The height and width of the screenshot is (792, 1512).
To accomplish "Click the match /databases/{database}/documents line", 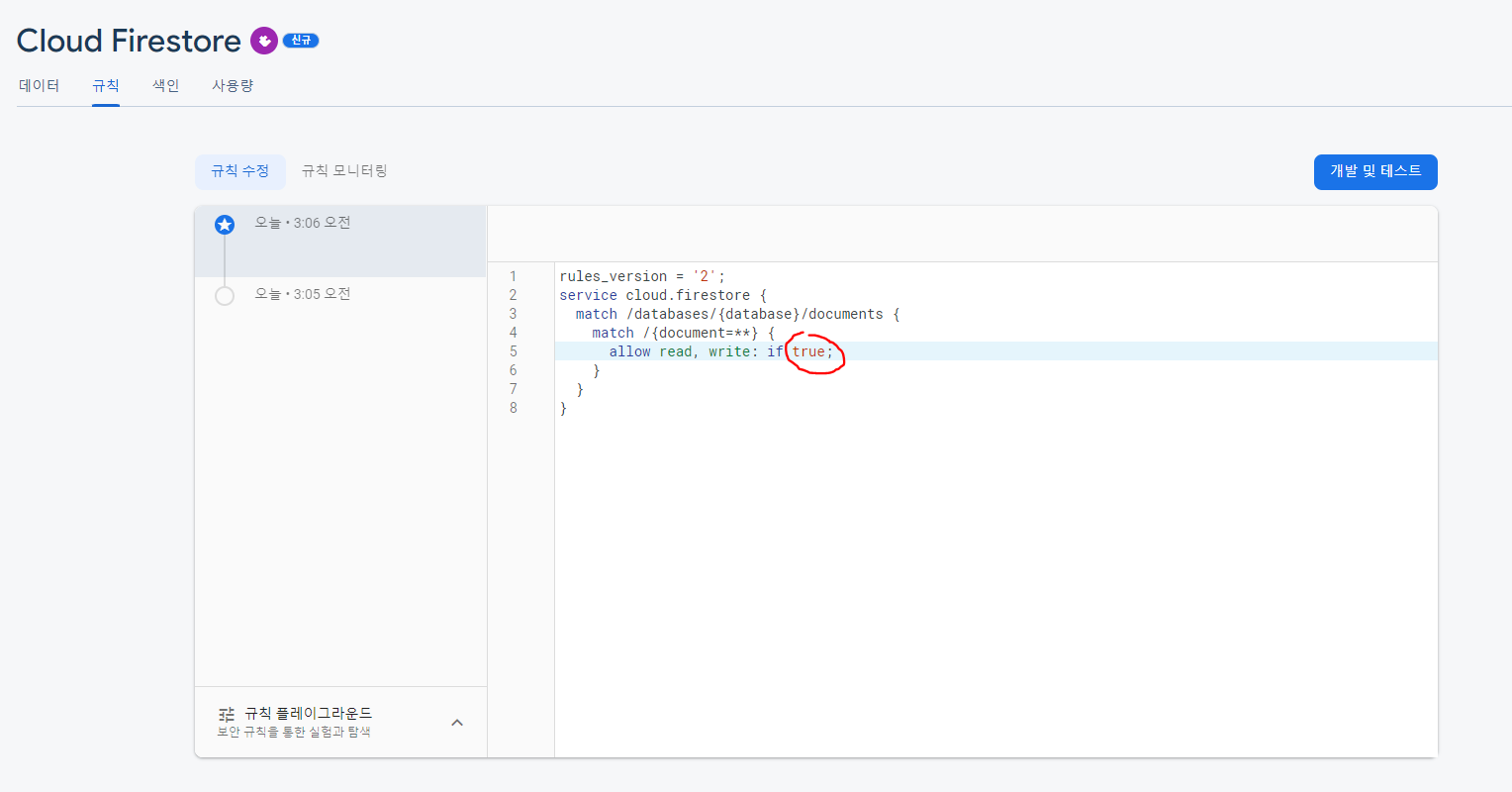I will 738,314.
